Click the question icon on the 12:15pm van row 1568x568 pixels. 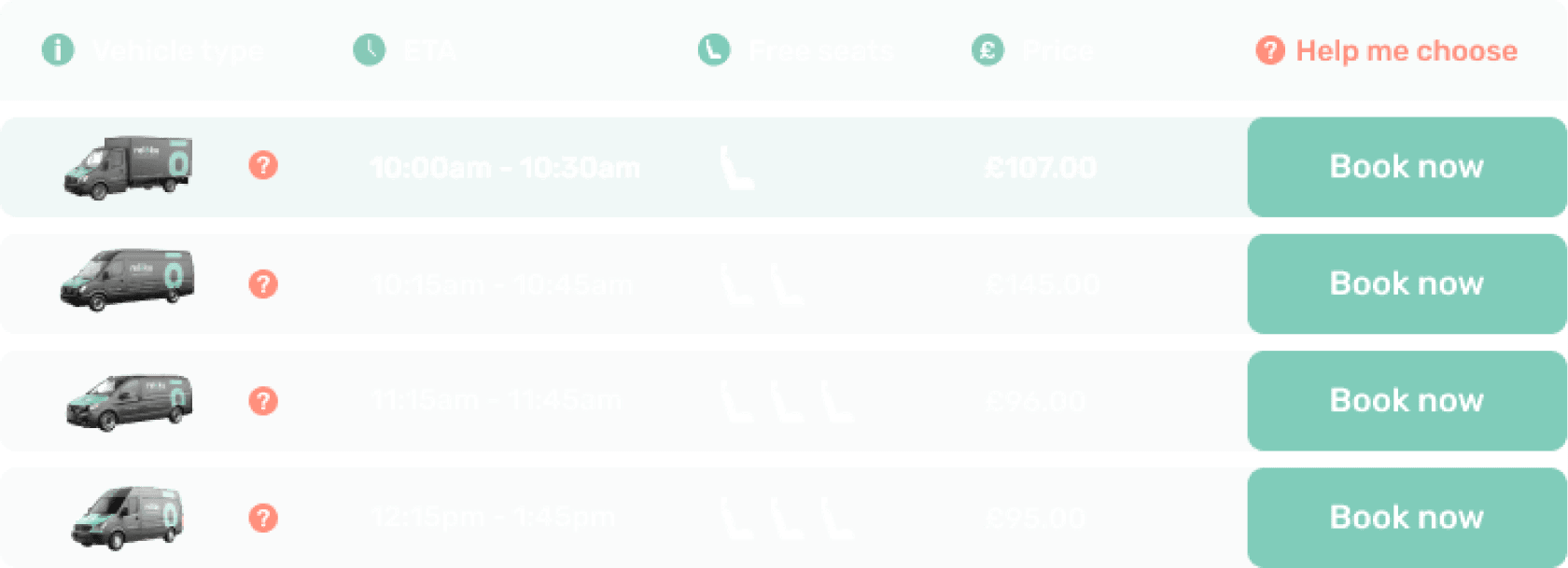(264, 516)
